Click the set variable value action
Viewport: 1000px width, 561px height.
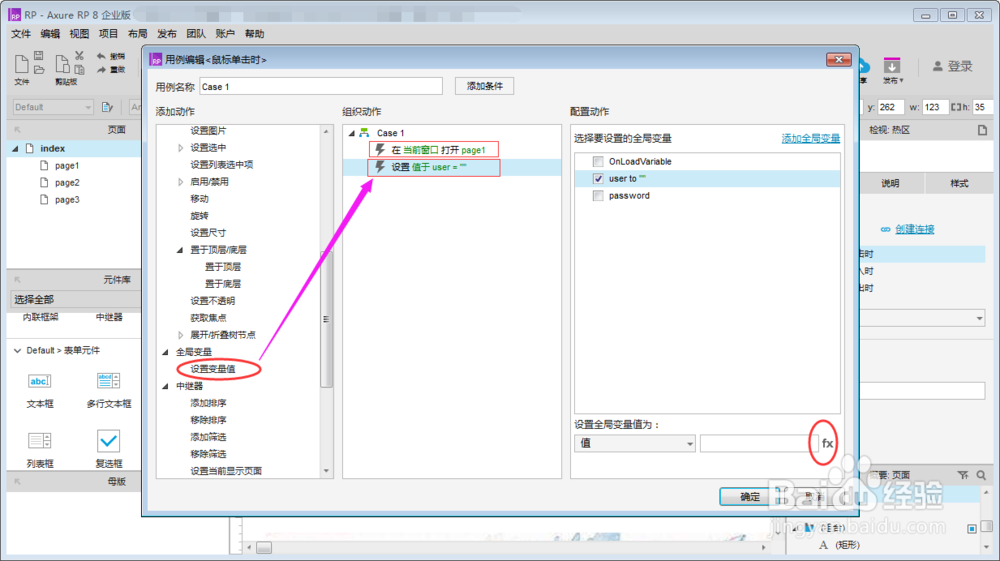coord(213,369)
